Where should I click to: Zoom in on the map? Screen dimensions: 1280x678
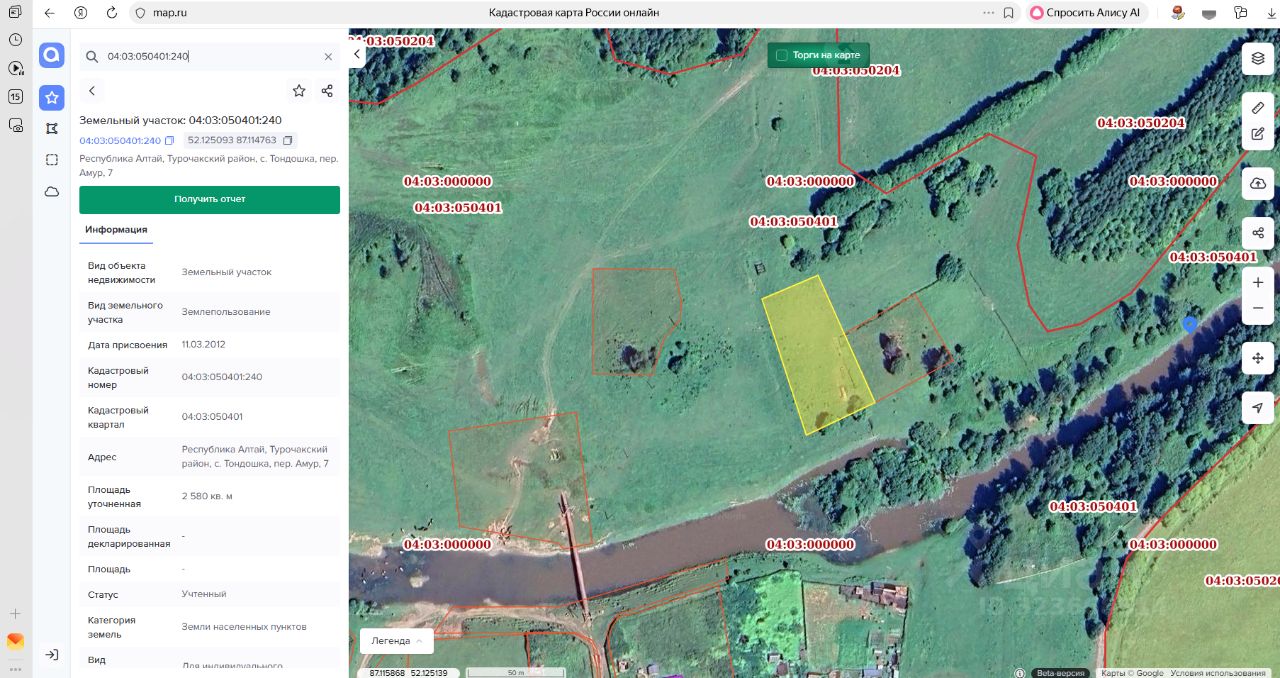click(x=1258, y=283)
